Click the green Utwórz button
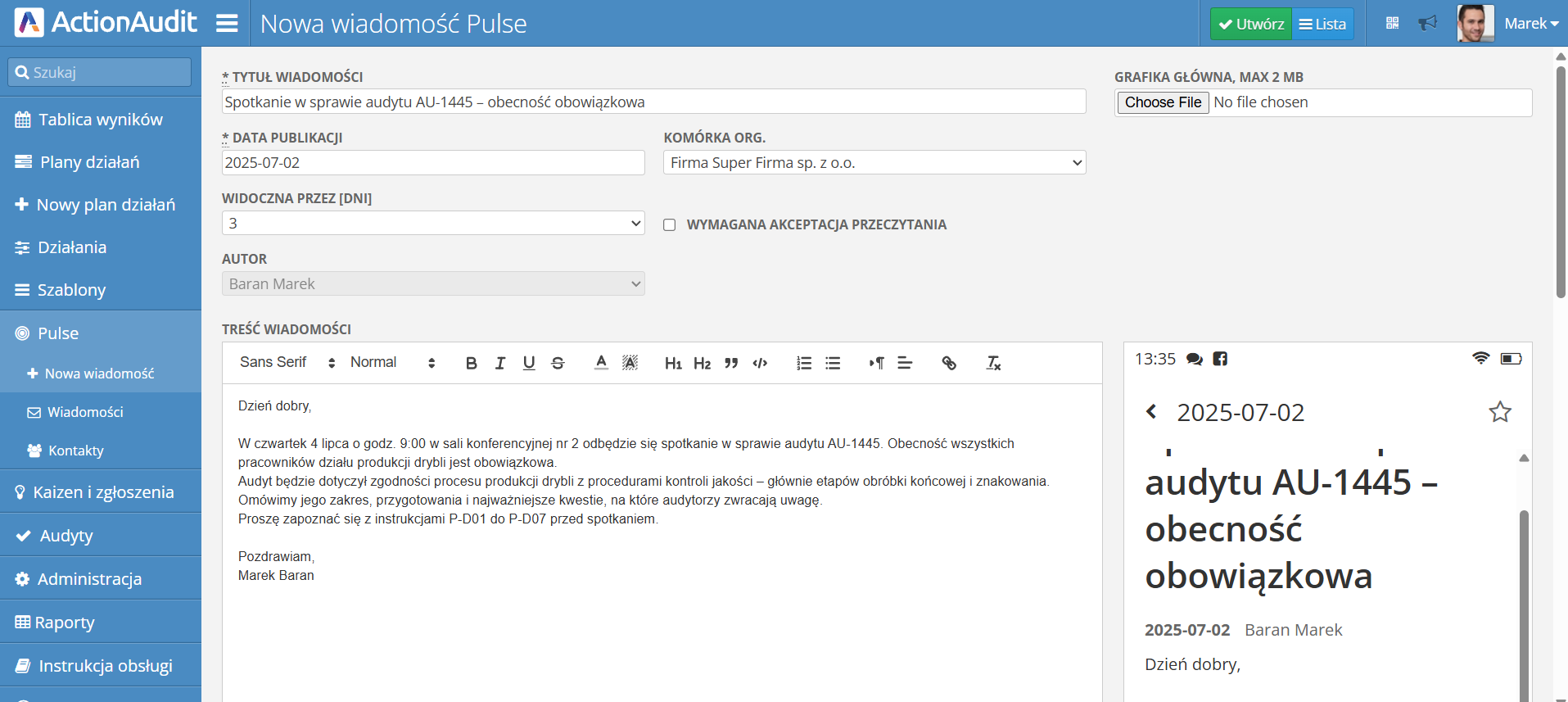This screenshot has width=1568, height=702. 1251,24
